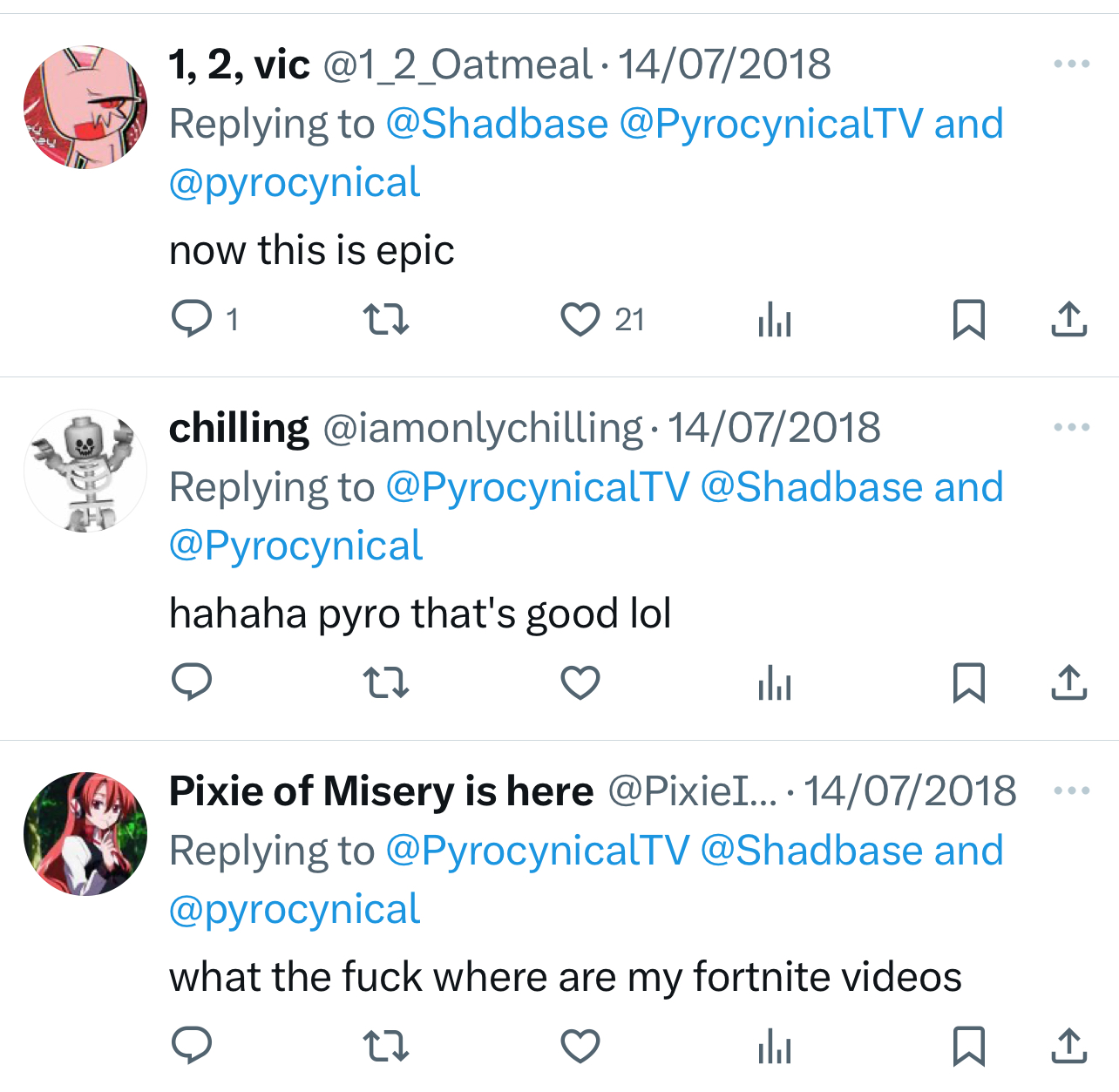Open the @Shadbase mention in first tweet
The image size is (1119, 1092).
point(496,124)
